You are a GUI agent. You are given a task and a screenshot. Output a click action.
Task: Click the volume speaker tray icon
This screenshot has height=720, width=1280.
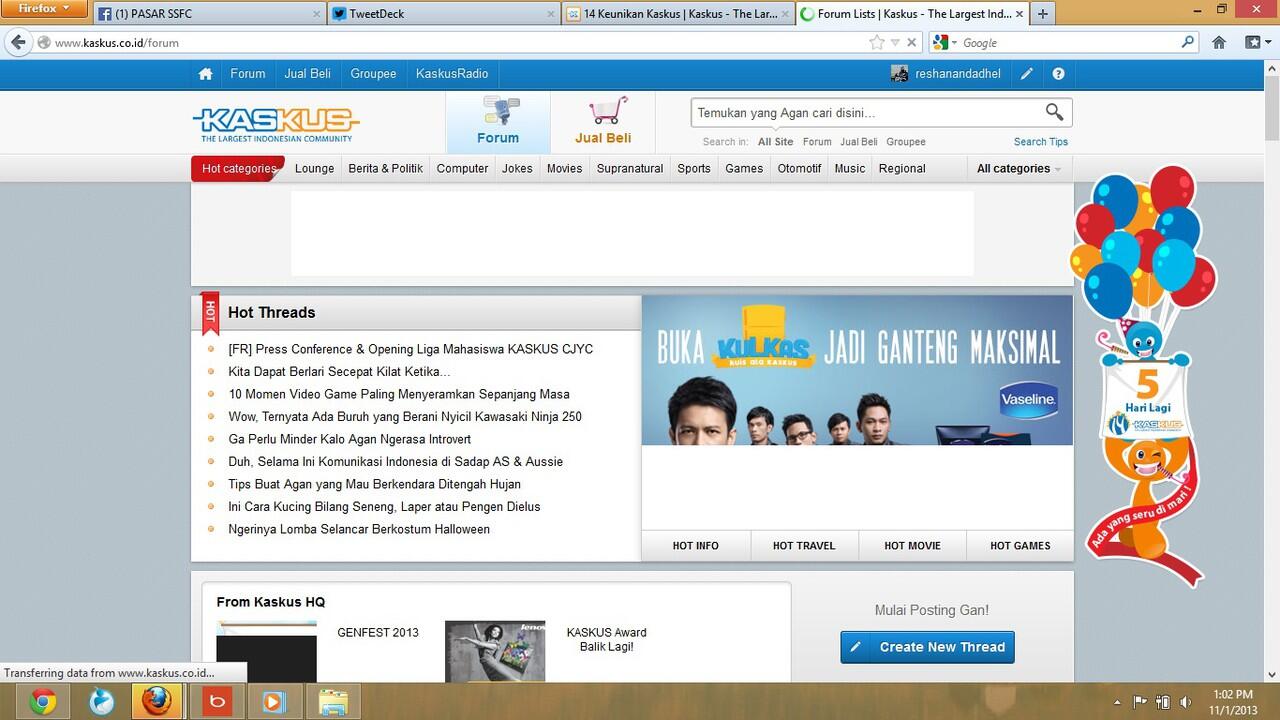[x=1185, y=702]
